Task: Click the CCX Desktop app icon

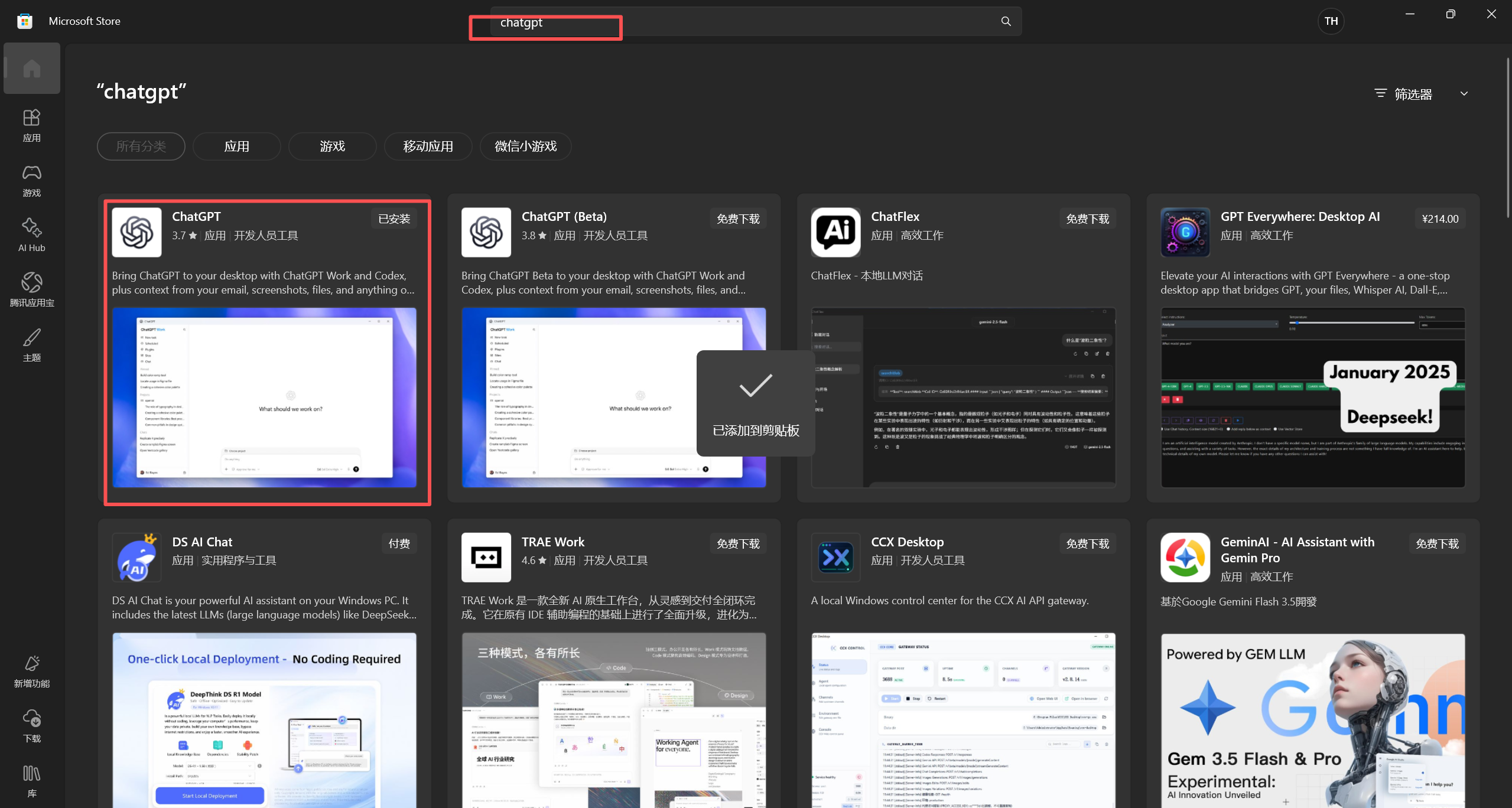Action: pyautogui.click(x=835, y=557)
